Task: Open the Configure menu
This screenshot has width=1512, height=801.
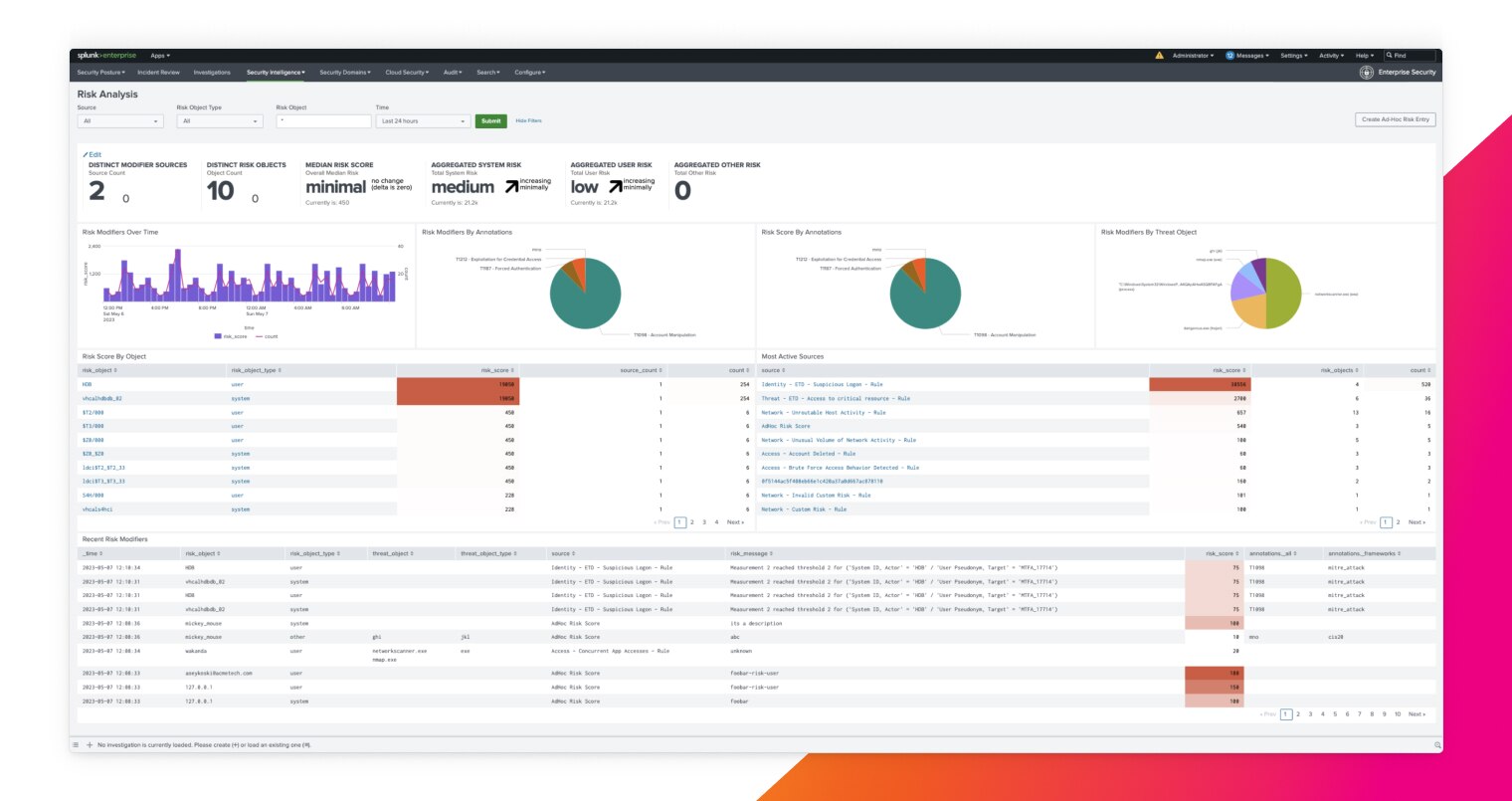Action: 529,72
